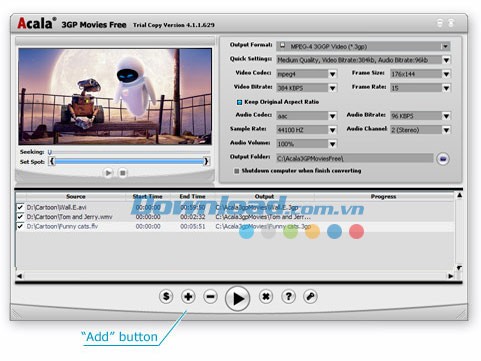Image resolution: width=481 pixels, height=361 pixels.
Task: Stop the preview video
Action: [123, 173]
